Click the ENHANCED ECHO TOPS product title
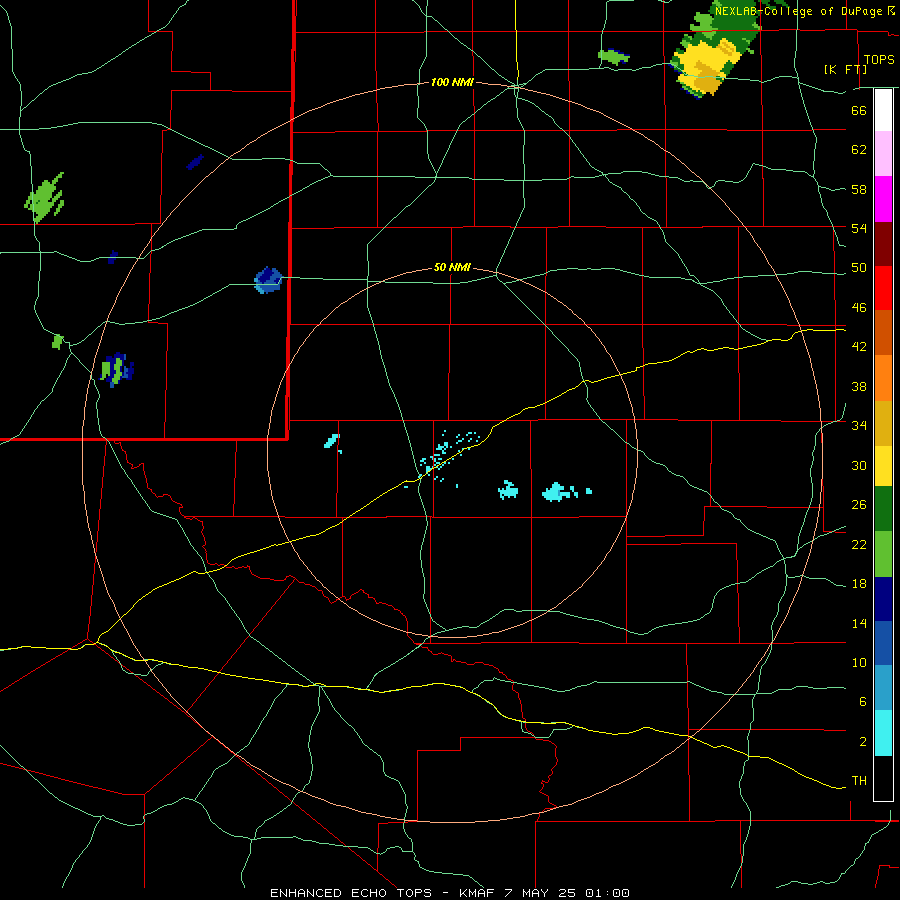Screen dimensions: 900x900 pos(350,893)
